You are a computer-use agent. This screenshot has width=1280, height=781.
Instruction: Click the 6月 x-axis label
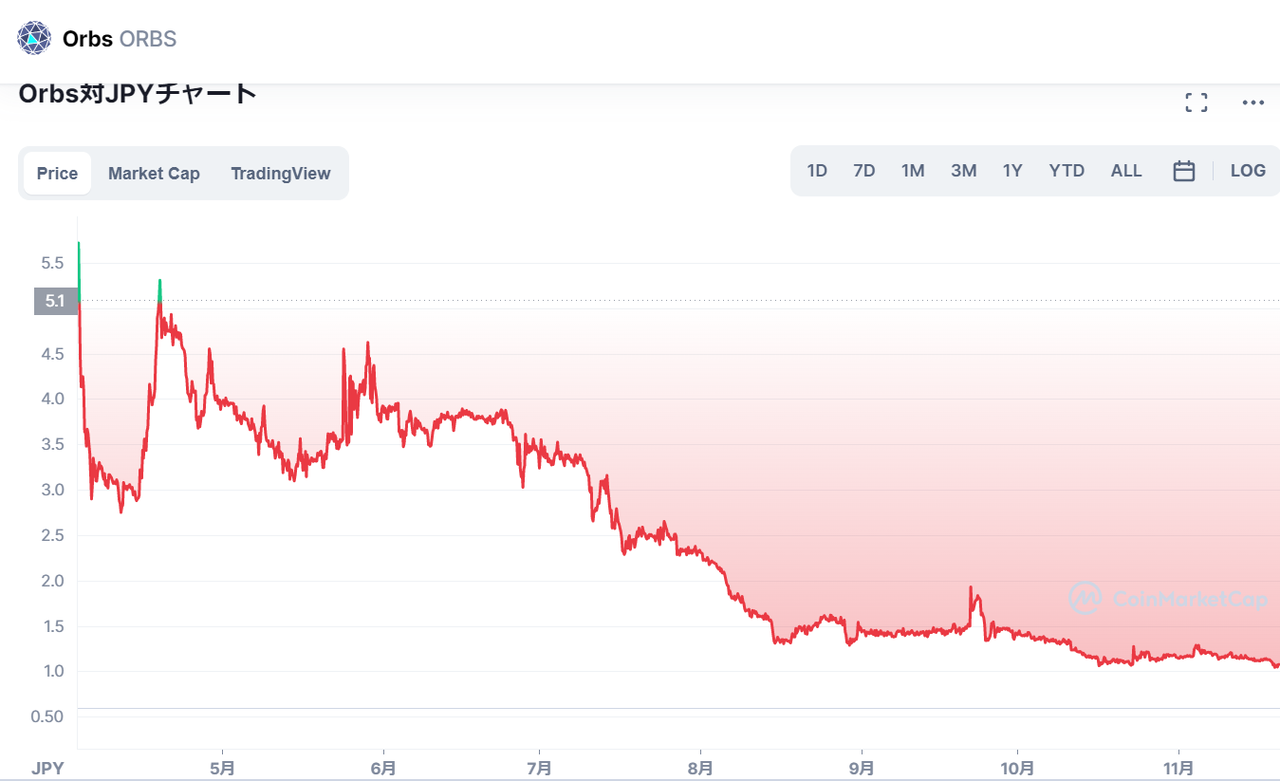pyautogui.click(x=383, y=768)
